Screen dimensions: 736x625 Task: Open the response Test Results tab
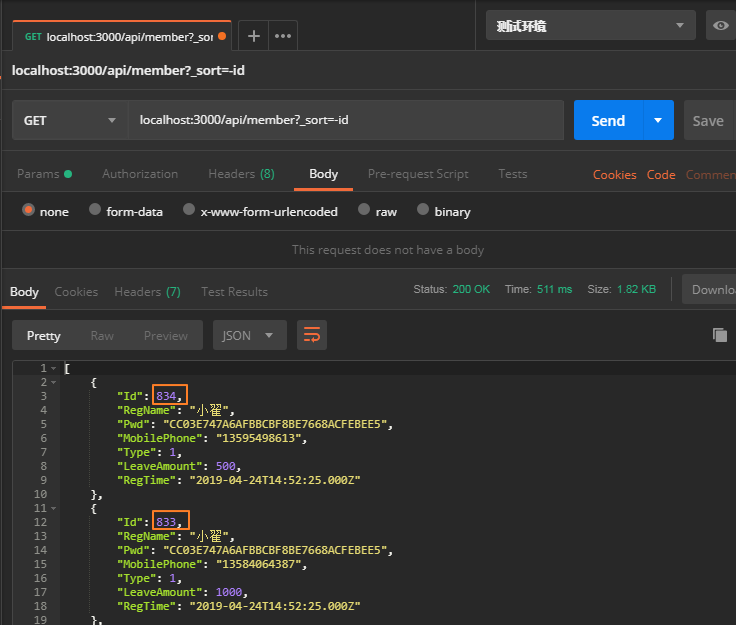234,292
